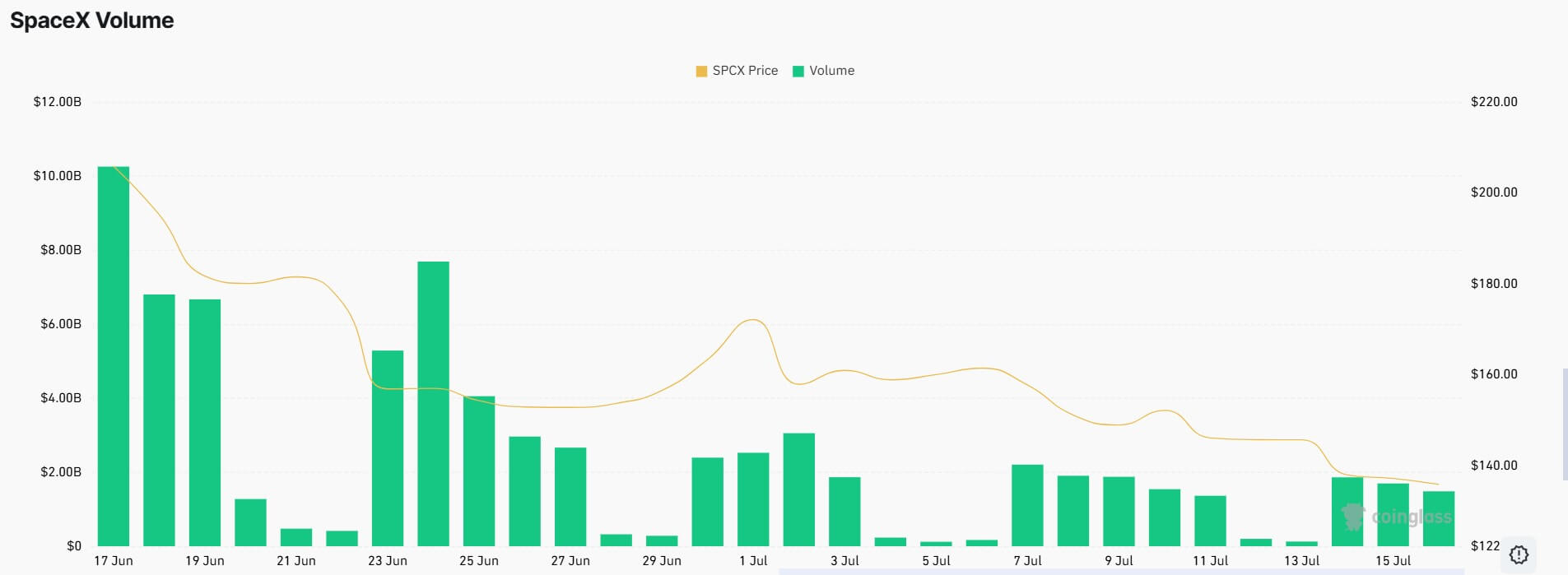This screenshot has height=575, width=1568.
Task: Click the 7 Jul volume bar
Action: [1027, 505]
